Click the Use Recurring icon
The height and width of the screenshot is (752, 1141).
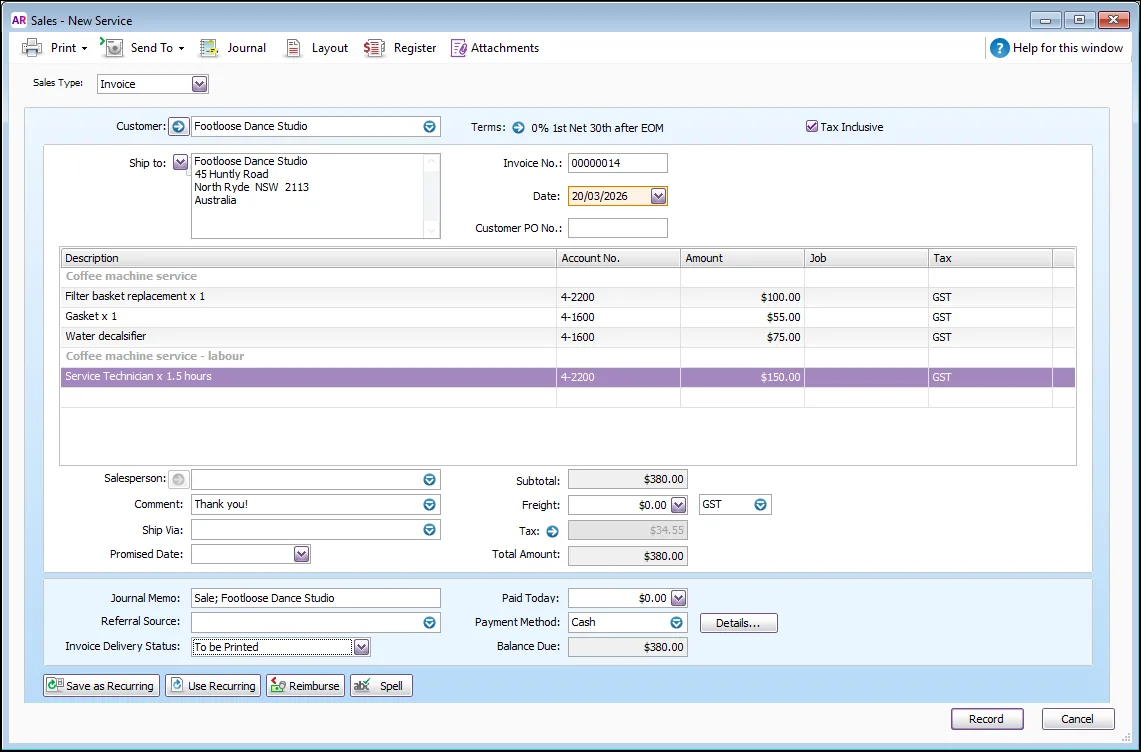click(212, 685)
